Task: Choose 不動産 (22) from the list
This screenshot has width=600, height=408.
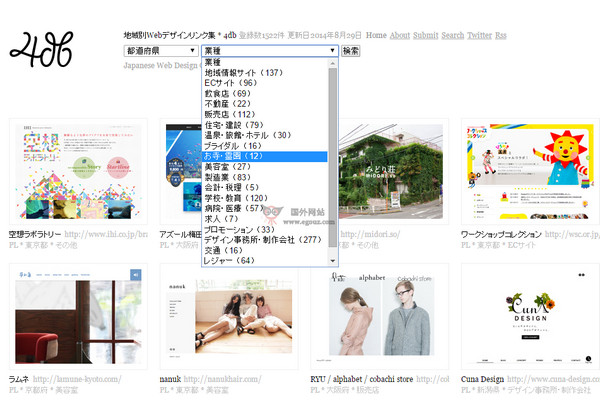Action: coord(264,104)
